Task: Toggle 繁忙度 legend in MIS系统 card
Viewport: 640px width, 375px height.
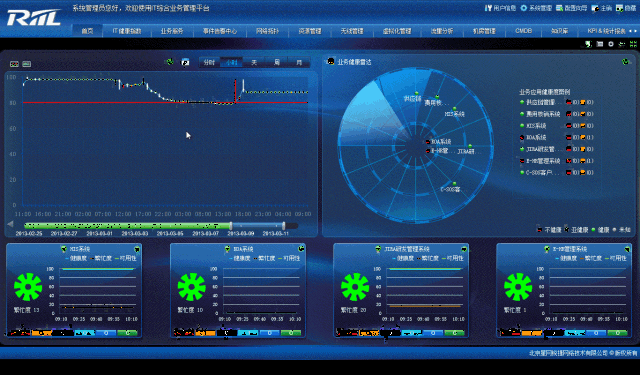Action: click(x=100, y=258)
